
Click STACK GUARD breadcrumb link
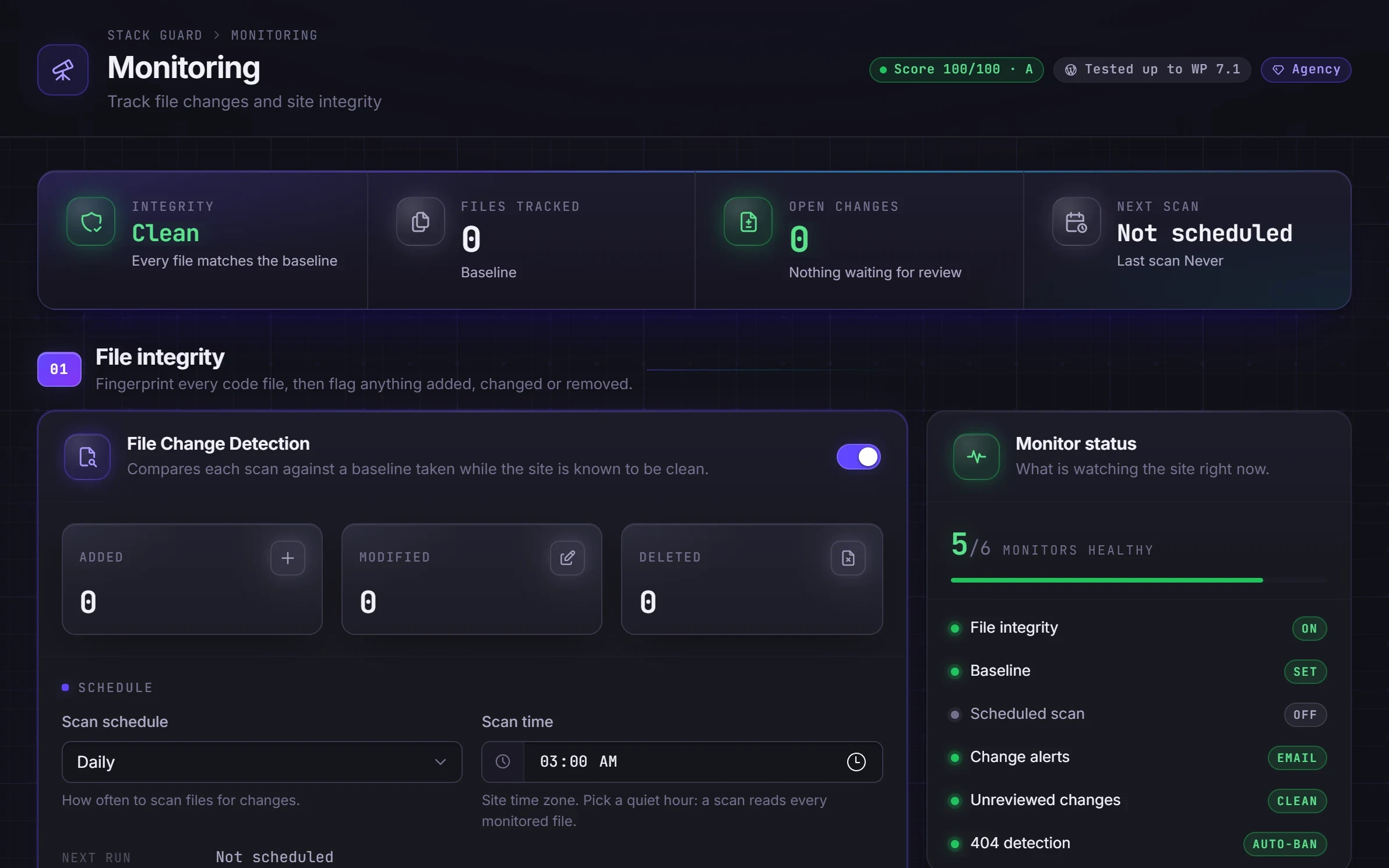155,36
